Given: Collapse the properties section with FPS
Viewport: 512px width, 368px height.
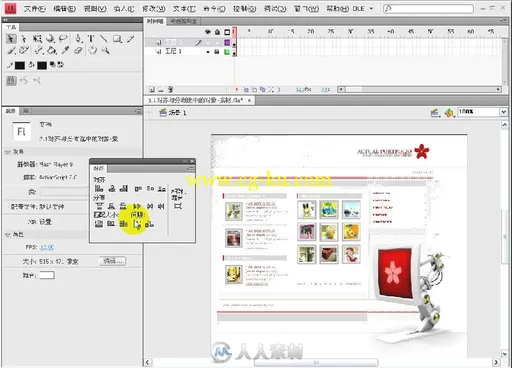Looking at the screenshot, I should click(8, 234).
